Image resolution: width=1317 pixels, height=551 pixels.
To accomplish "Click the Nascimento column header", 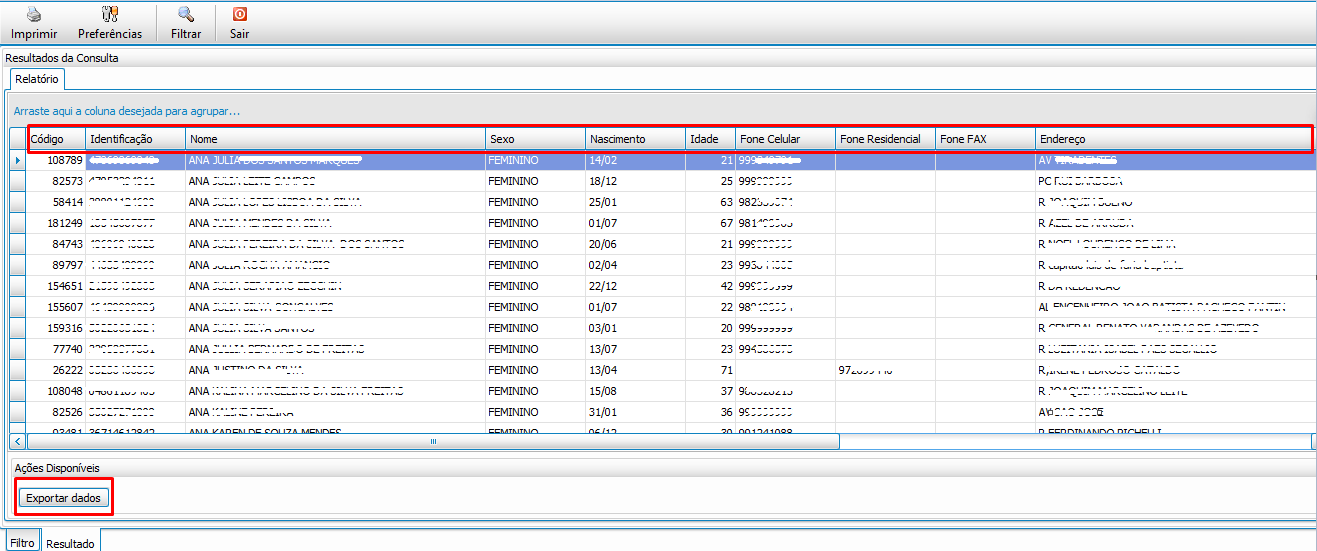I will (x=635, y=139).
